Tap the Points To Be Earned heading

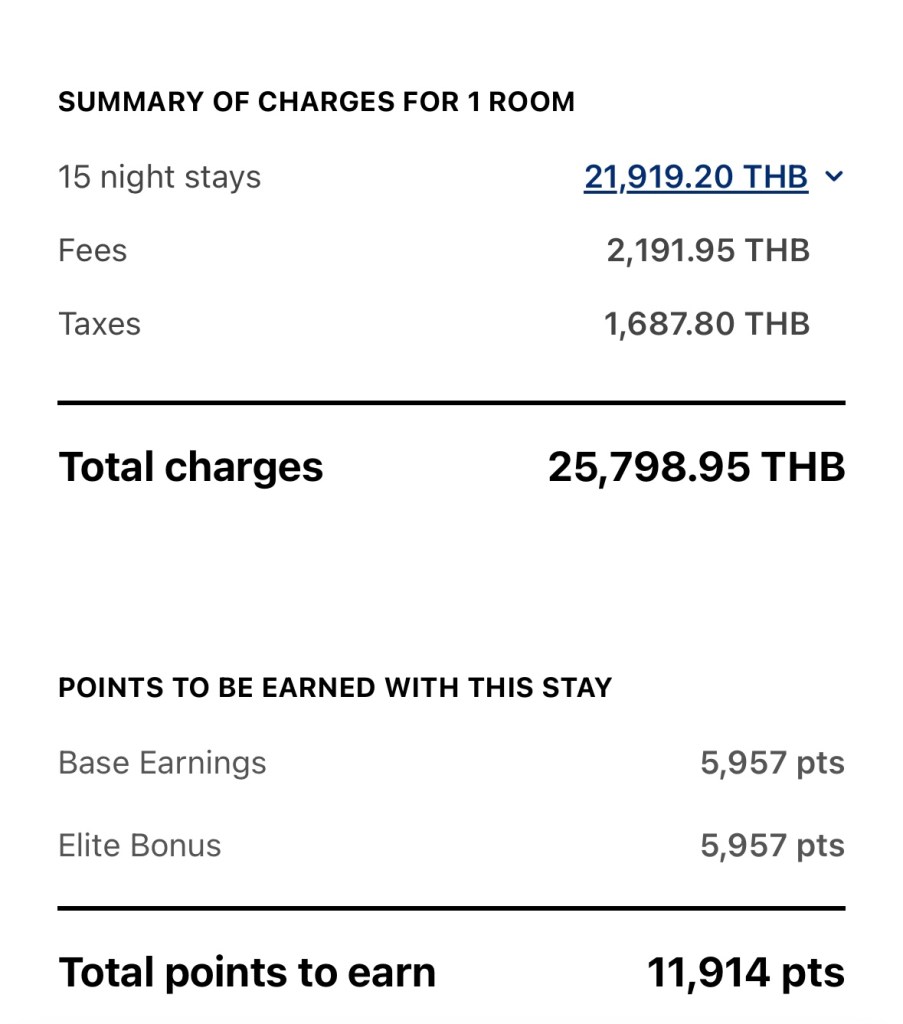335,688
